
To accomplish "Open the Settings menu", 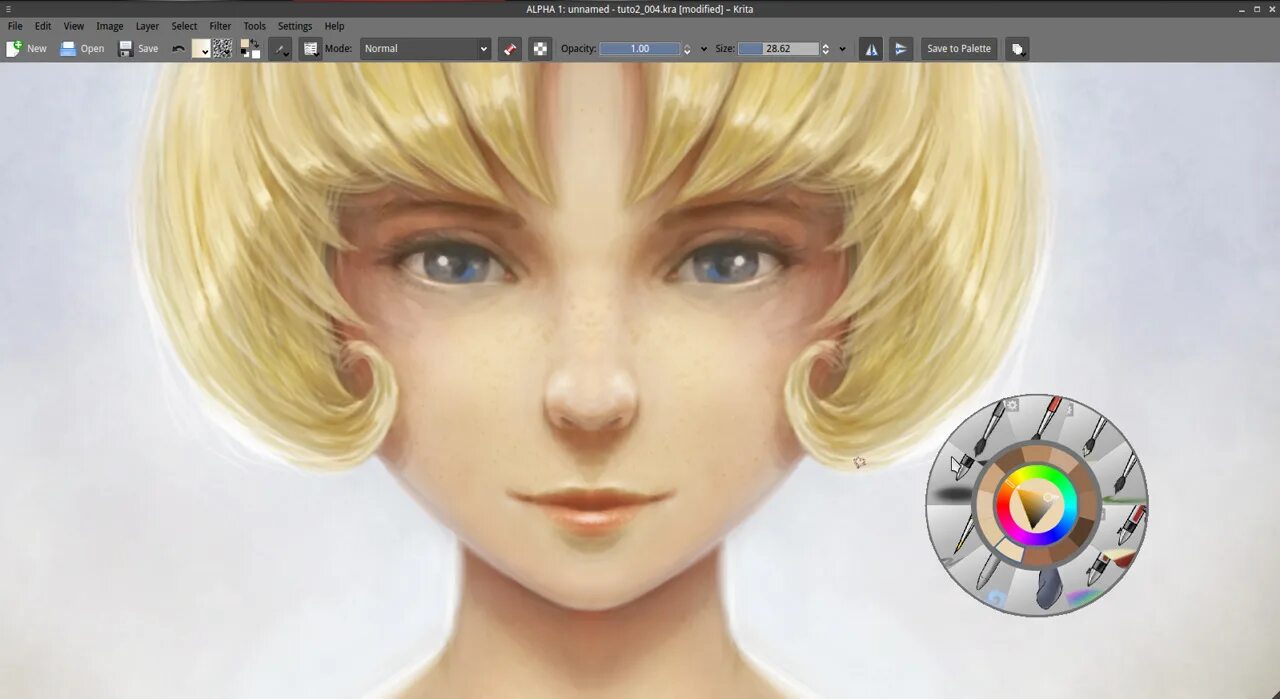I will pos(295,26).
